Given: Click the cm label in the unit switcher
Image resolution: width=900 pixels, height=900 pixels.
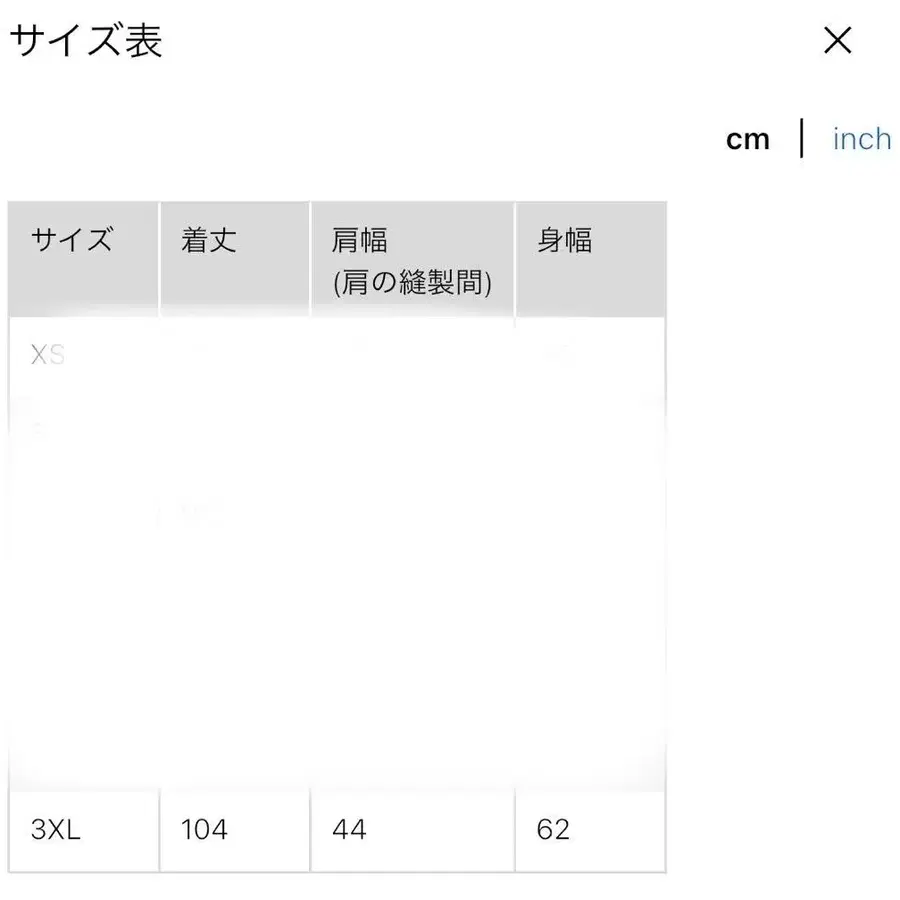Looking at the screenshot, I should (748, 139).
